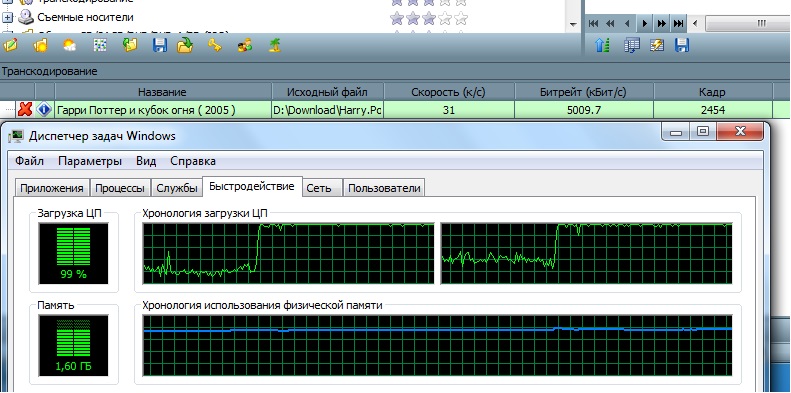
Task: Click the red X cancel transcoding icon
Action: [x=24, y=109]
